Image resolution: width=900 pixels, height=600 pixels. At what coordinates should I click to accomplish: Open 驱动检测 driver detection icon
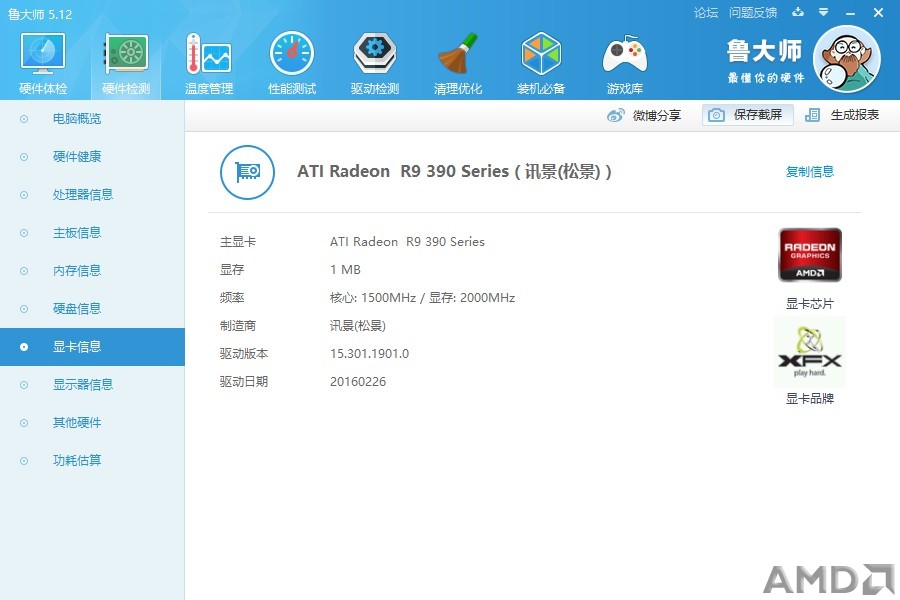pyautogui.click(x=375, y=54)
